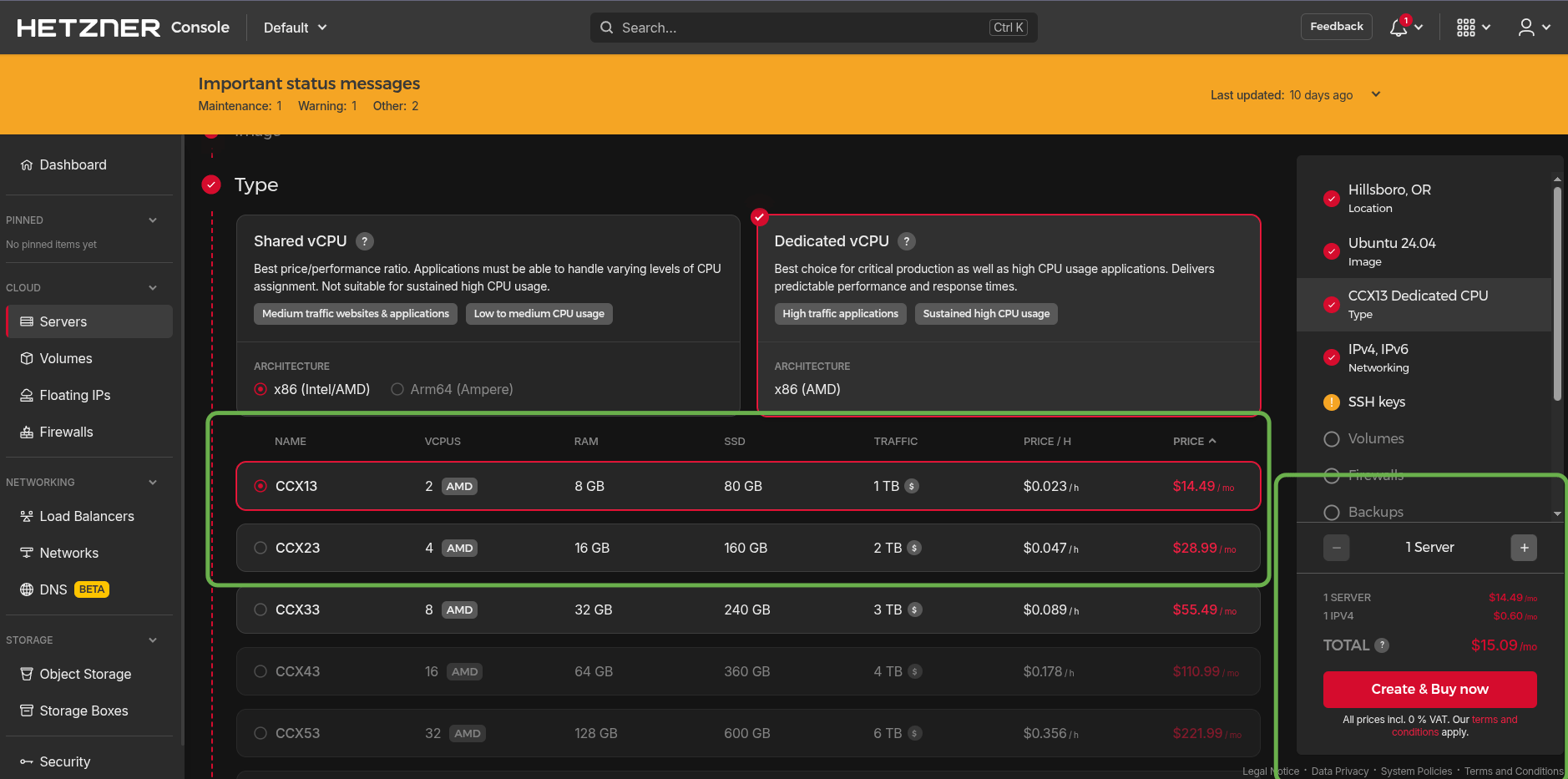Select the CCX23 server radio button
This screenshot has width=1568, height=779.
tap(260, 548)
